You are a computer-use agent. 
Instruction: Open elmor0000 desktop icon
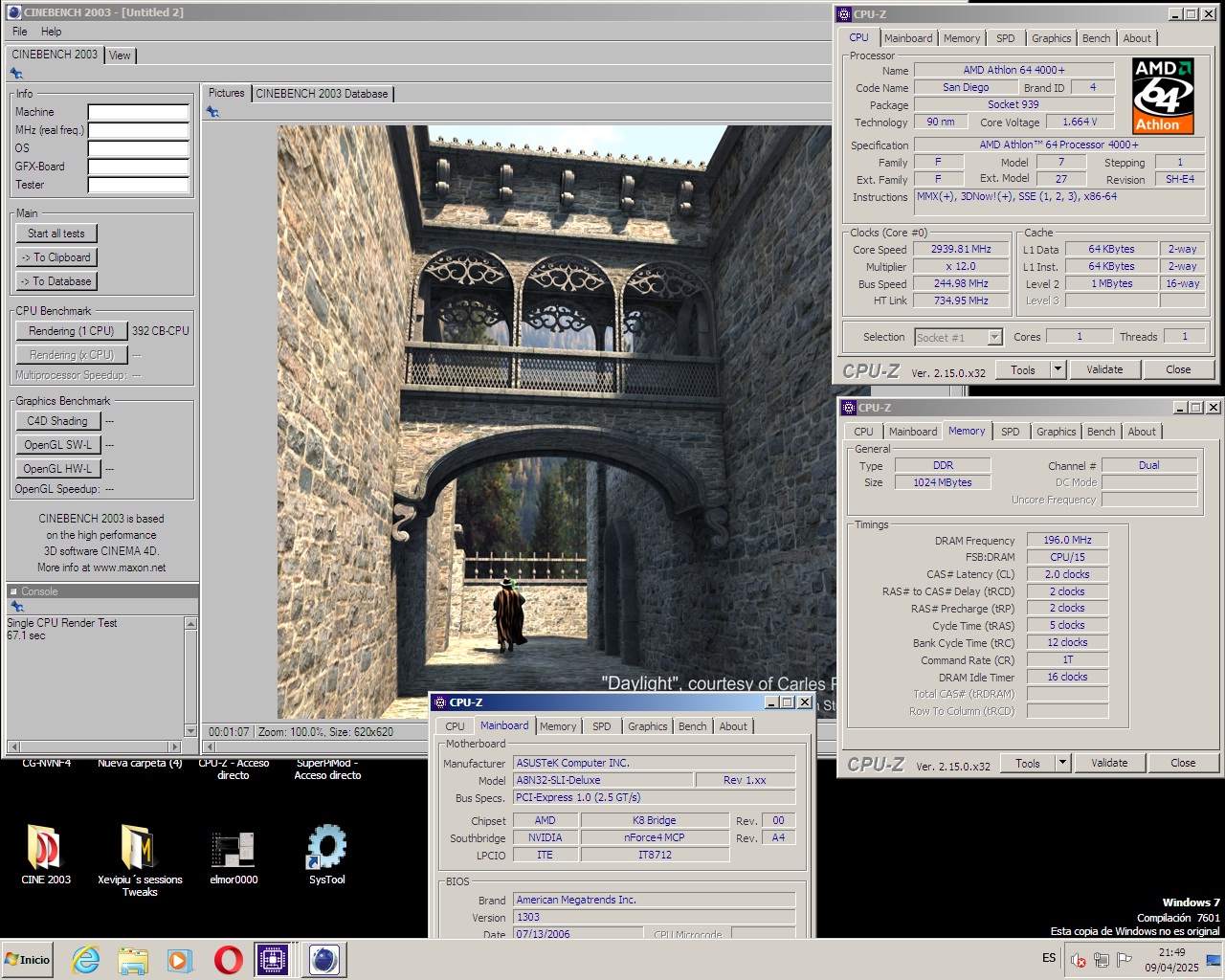233,849
